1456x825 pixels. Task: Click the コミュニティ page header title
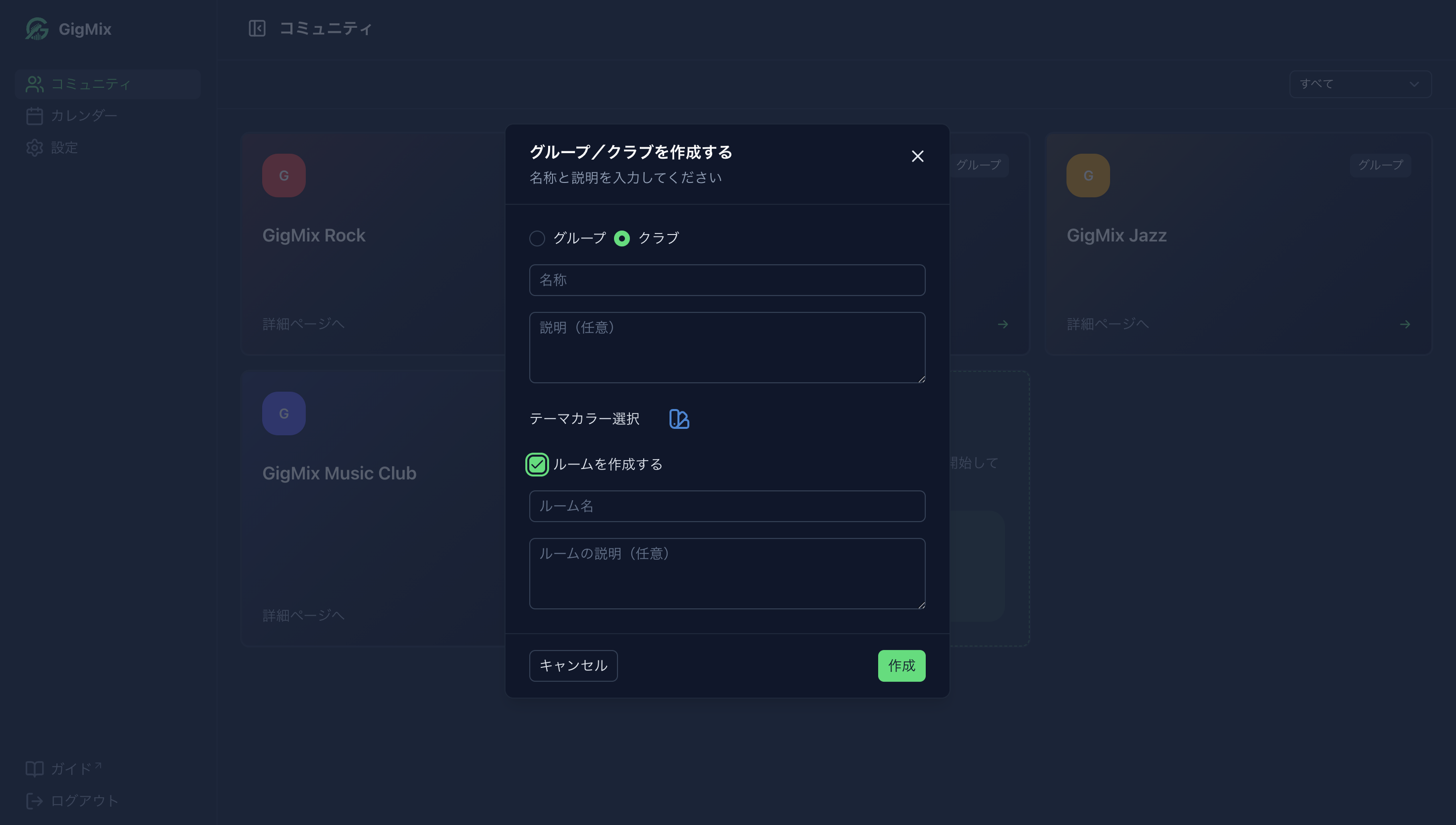[326, 28]
